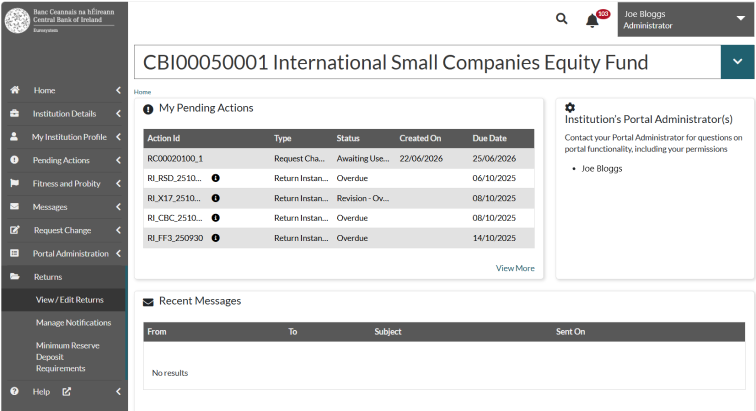
Task: Click the gear icon above Portal Administrator(s)
Action: click(x=570, y=107)
